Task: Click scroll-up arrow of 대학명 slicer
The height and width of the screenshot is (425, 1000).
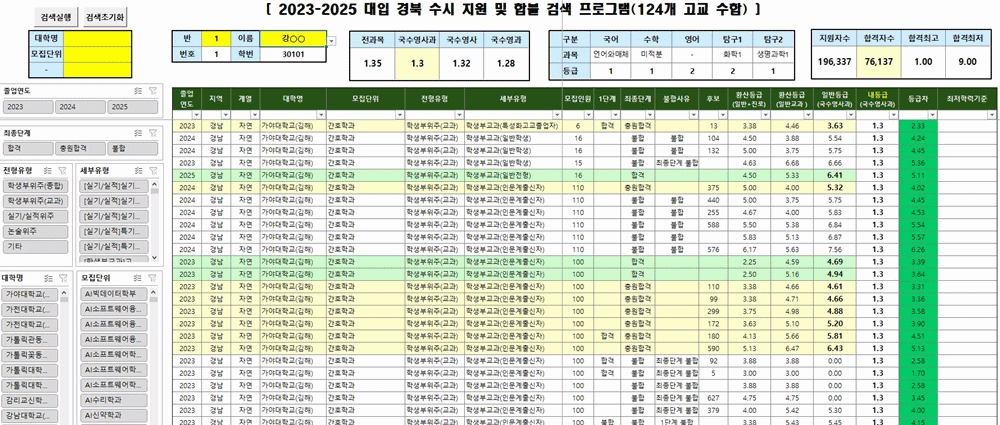Action: [x=64, y=292]
